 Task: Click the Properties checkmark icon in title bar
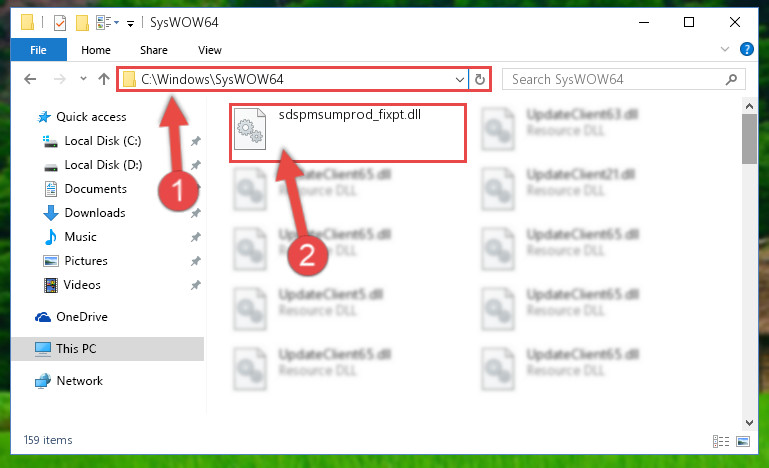(x=60, y=23)
